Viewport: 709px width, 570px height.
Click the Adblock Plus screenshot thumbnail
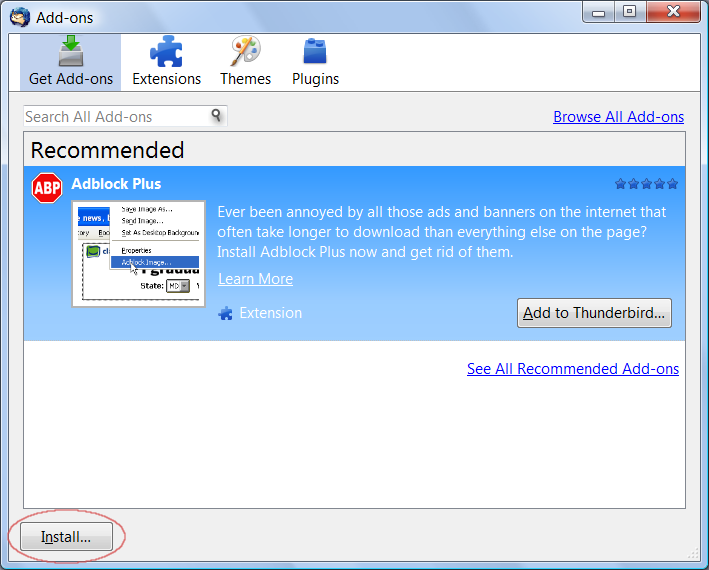point(138,254)
